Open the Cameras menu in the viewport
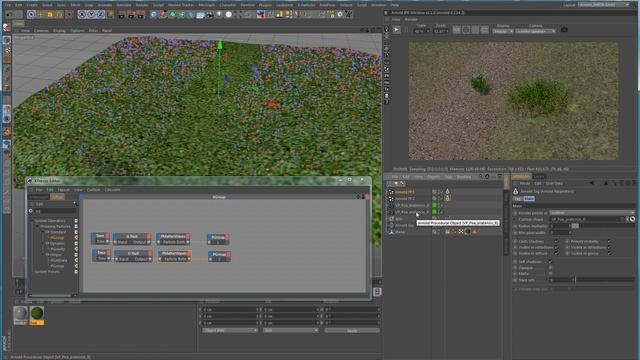This screenshot has height=360, width=640. (x=41, y=31)
